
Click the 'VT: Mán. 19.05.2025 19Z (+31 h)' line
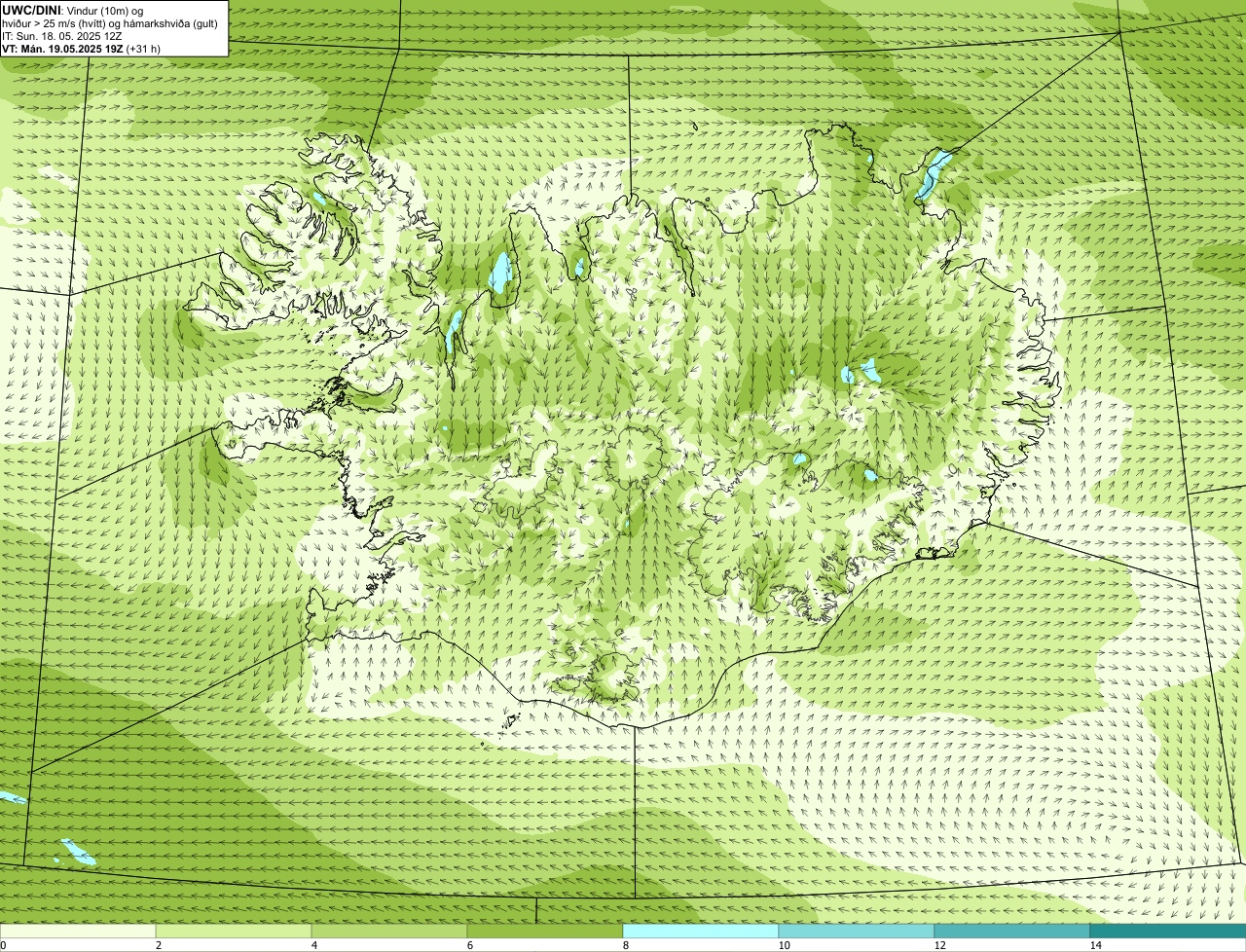pos(81,48)
